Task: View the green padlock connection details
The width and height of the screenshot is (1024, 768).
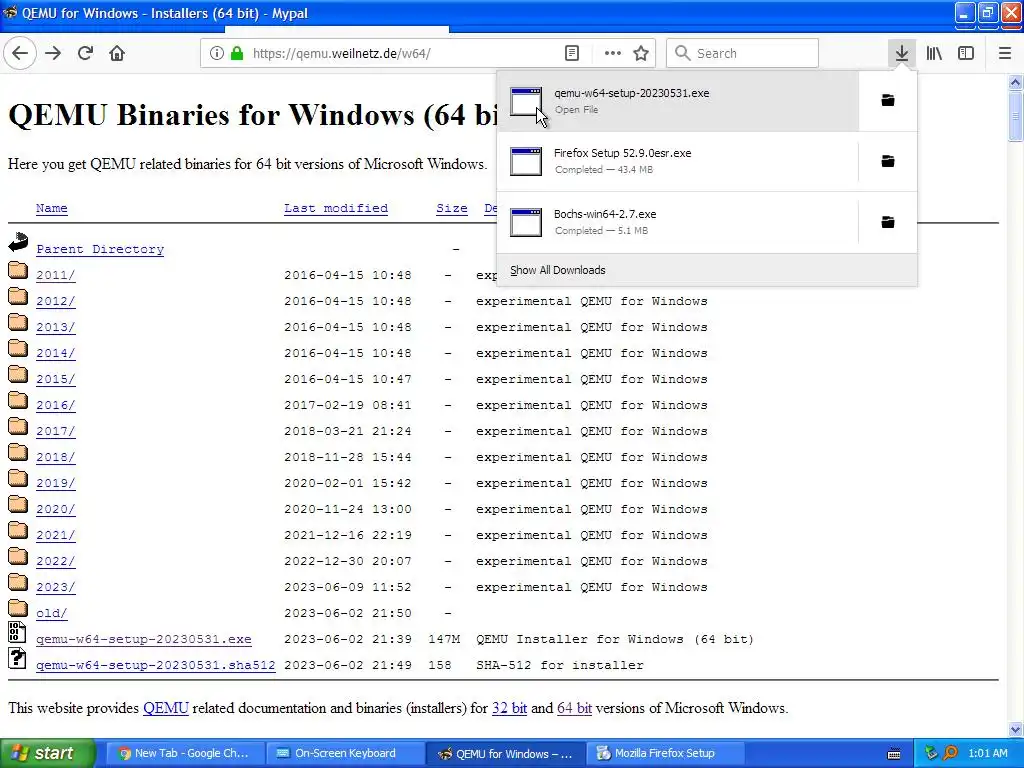Action: tap(236, 54)
